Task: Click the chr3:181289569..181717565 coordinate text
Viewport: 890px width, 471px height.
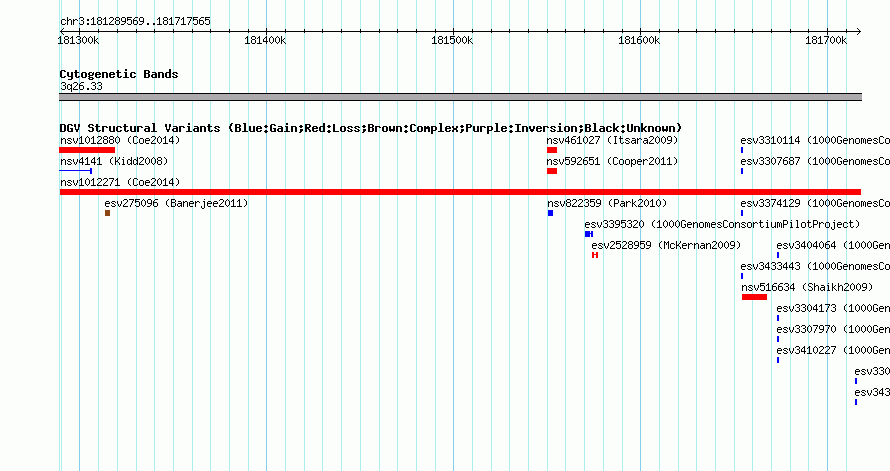Action: coord(135,21)
